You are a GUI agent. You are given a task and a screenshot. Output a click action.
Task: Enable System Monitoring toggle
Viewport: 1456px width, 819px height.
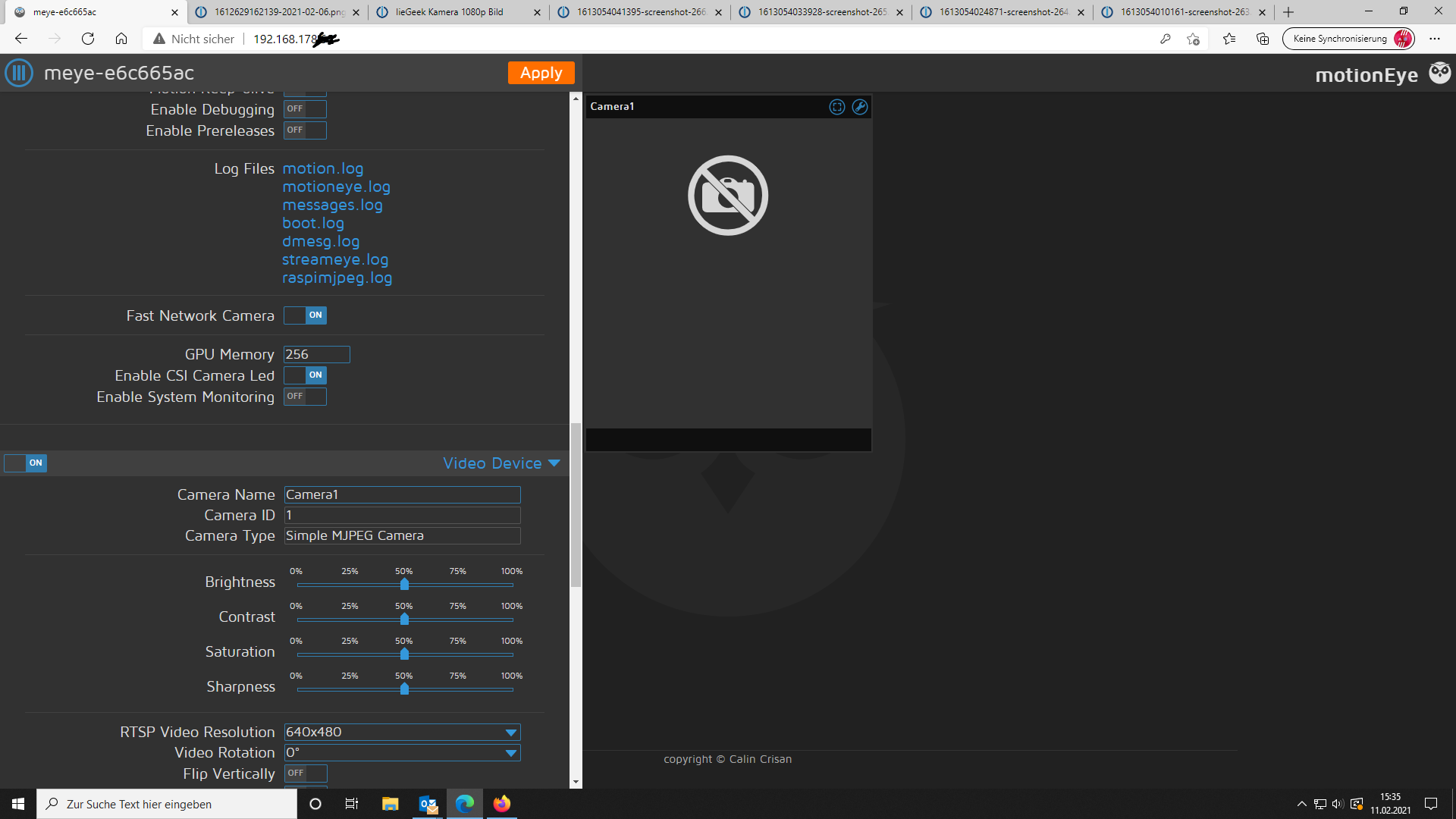pyautogui.click(x=305, y=397)
